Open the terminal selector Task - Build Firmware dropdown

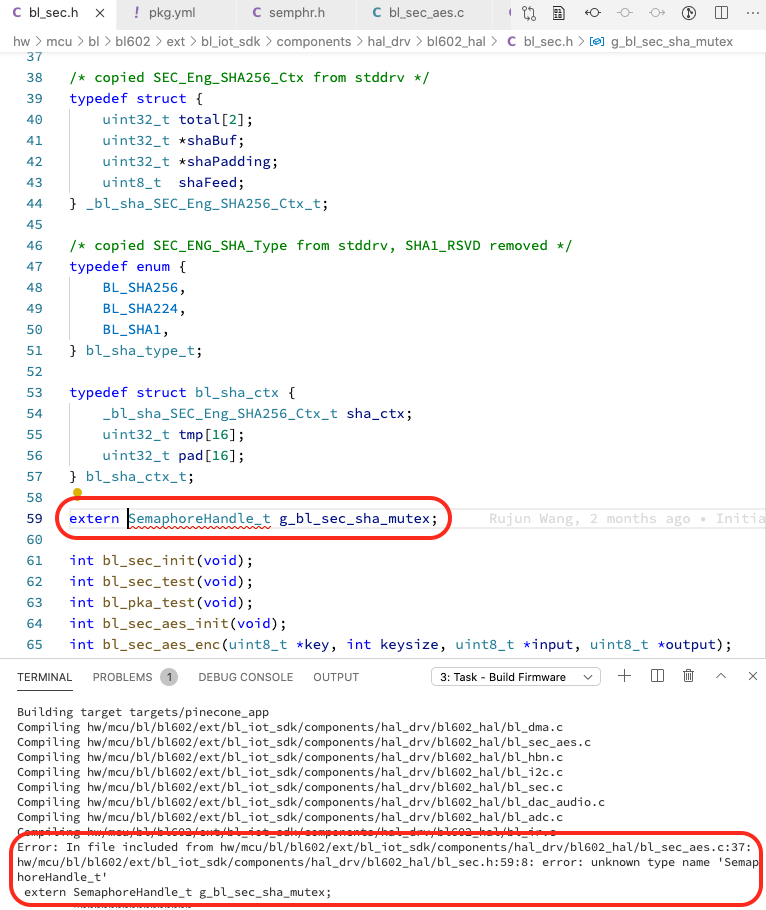pos(515,677)
